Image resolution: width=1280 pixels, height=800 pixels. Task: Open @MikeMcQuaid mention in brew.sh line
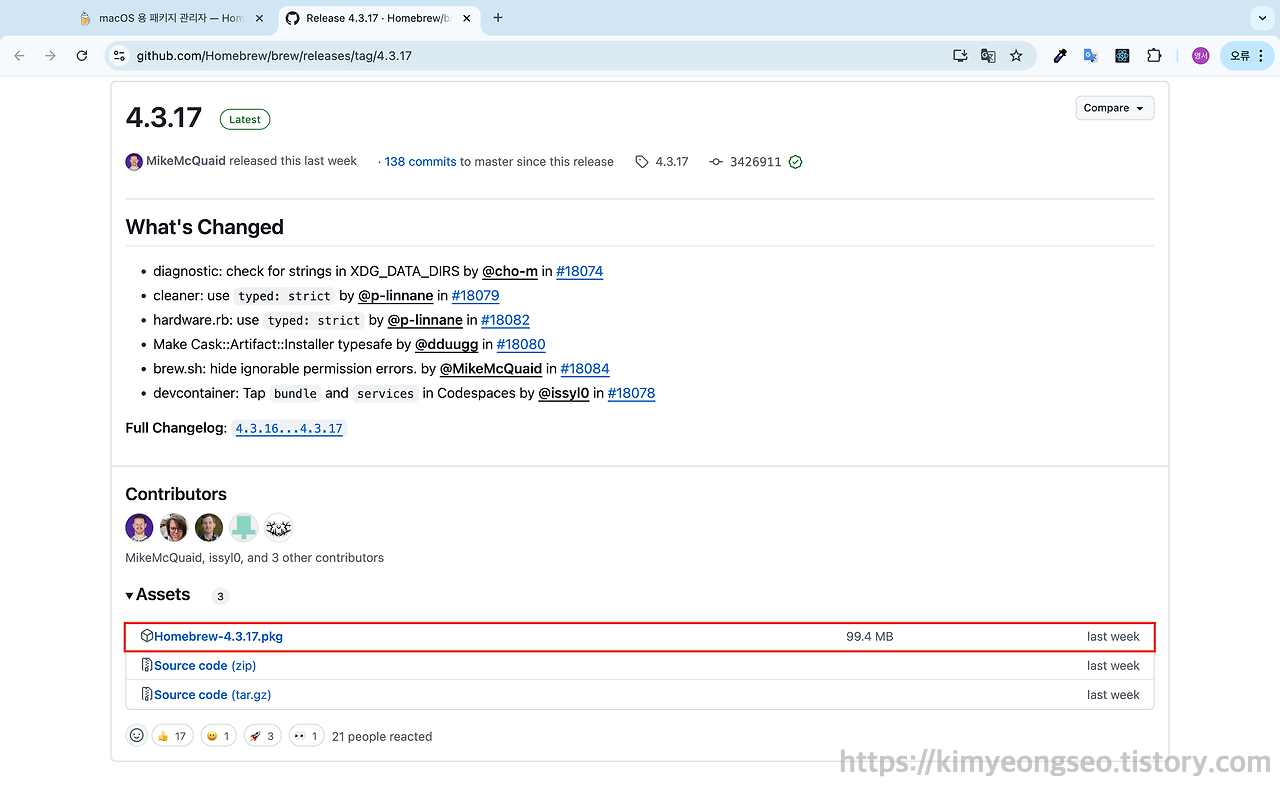(491, 369)
